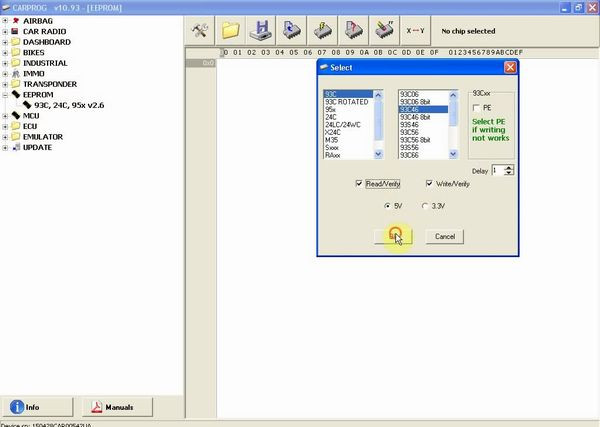Expand the MCU tree node
The image size is (600, 427).
click(x=5, y=115)
